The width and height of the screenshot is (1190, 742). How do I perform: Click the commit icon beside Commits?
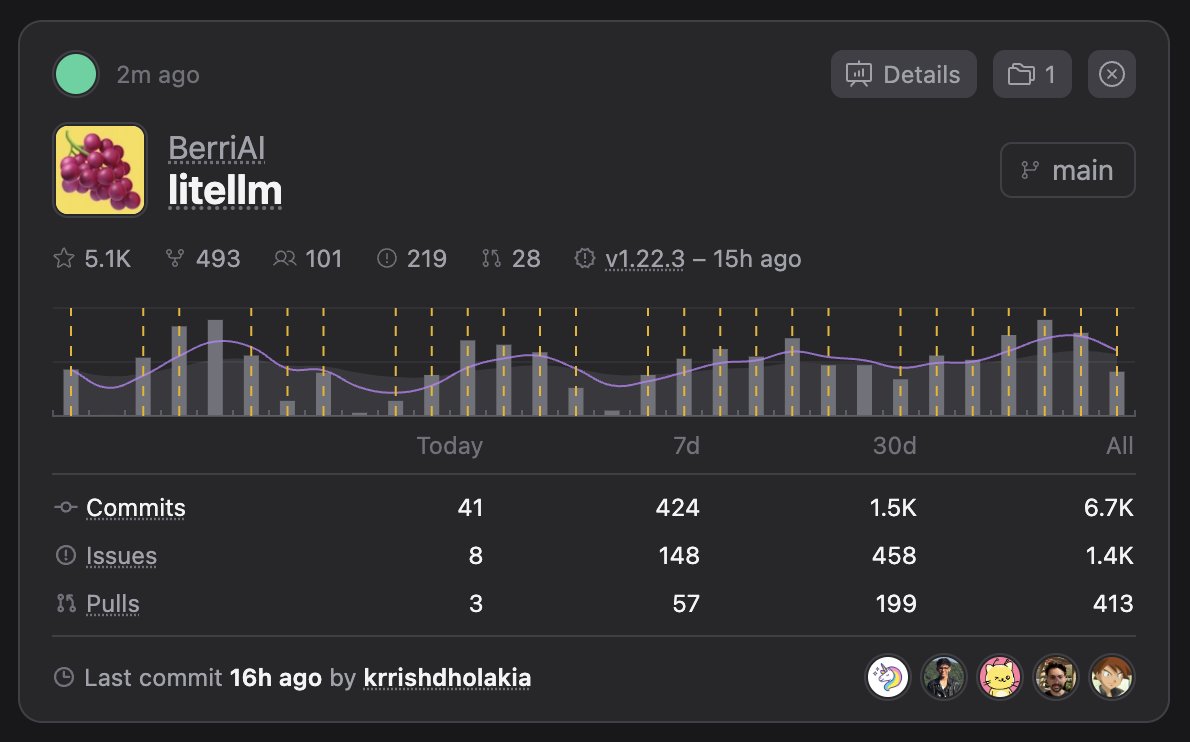pos(66,507)
